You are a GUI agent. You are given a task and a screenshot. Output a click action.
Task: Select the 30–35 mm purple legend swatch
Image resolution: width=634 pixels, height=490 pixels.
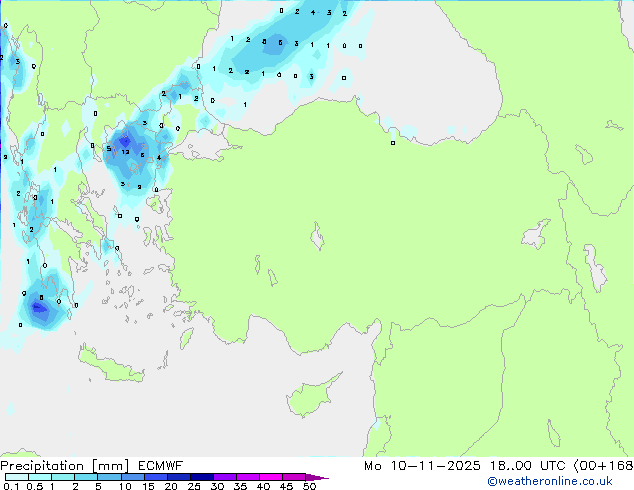click(224, 477)
